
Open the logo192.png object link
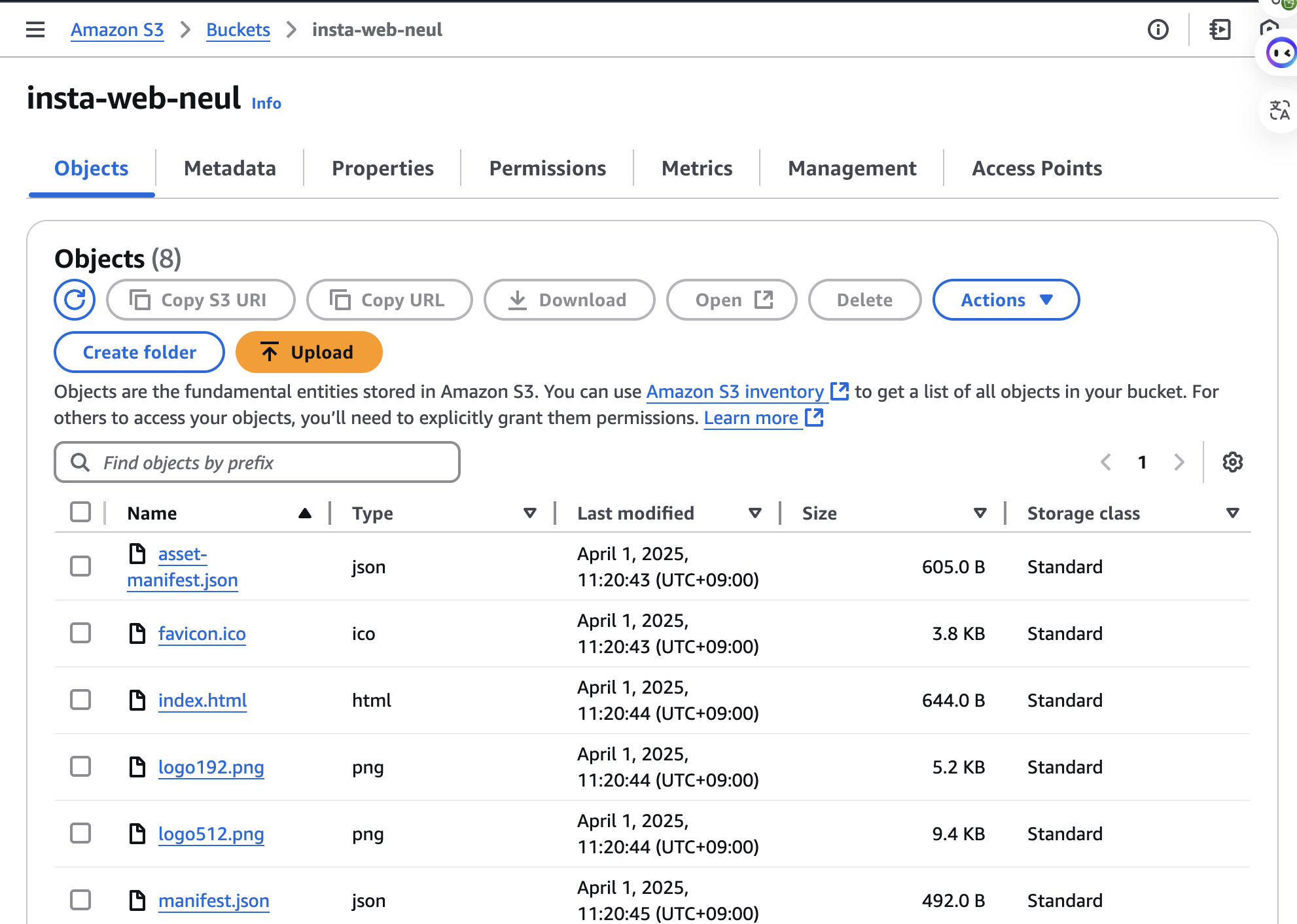point(211,767)
